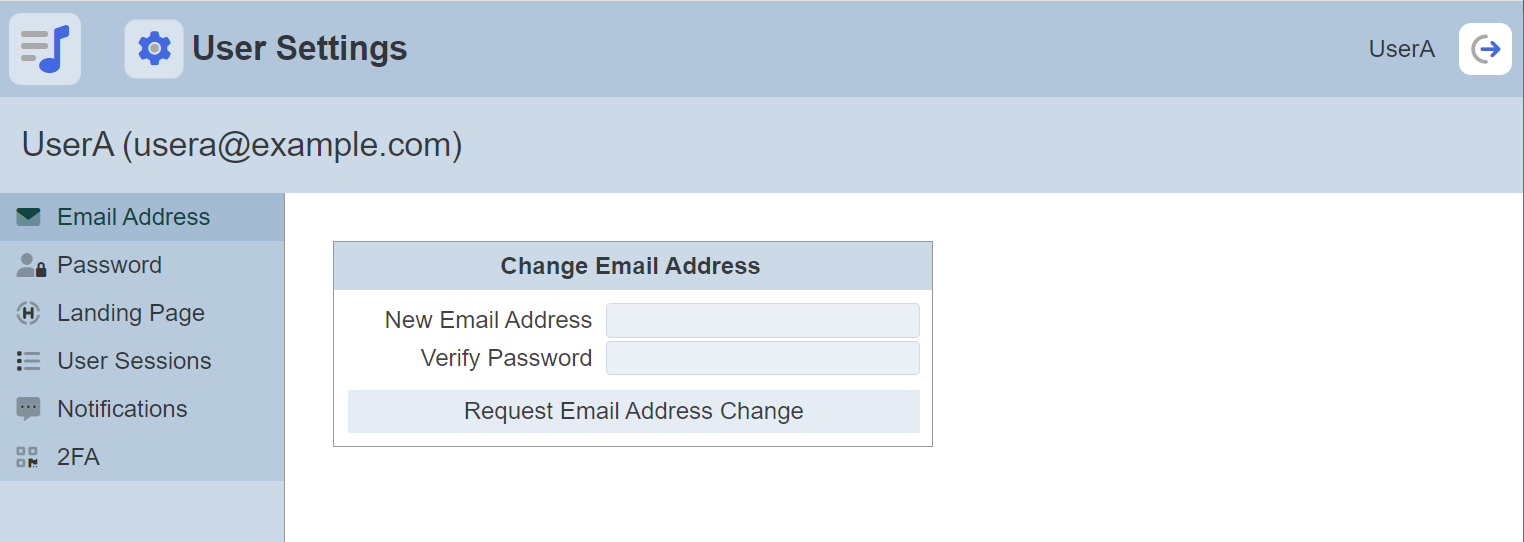The width and height of the screenshot is (1524, 542).
Task: Click the list icon beside User Sessions
Action: pyautogui.click(x=28, y=361)
